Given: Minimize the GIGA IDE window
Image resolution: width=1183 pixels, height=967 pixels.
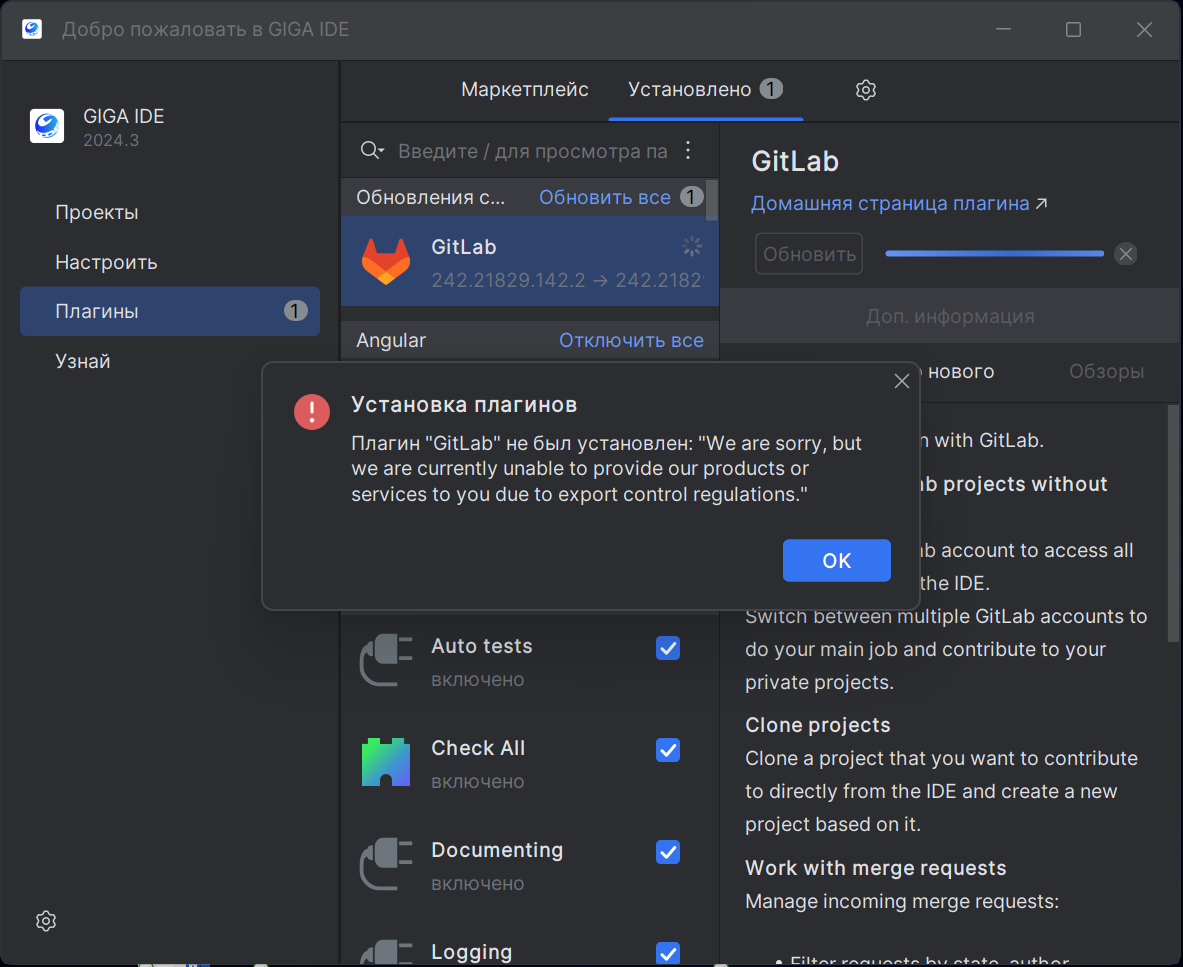Looking at the screenshot, I should coord(1003,29).
